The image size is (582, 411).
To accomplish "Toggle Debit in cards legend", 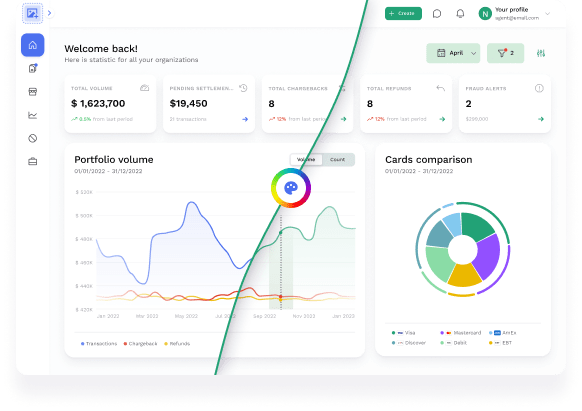I will click(454, 343).
